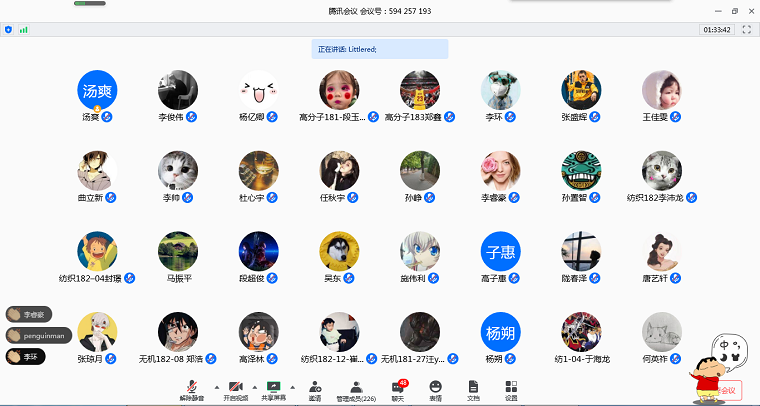
Task: Check the green network signal indicator
Action: point(23,30)
